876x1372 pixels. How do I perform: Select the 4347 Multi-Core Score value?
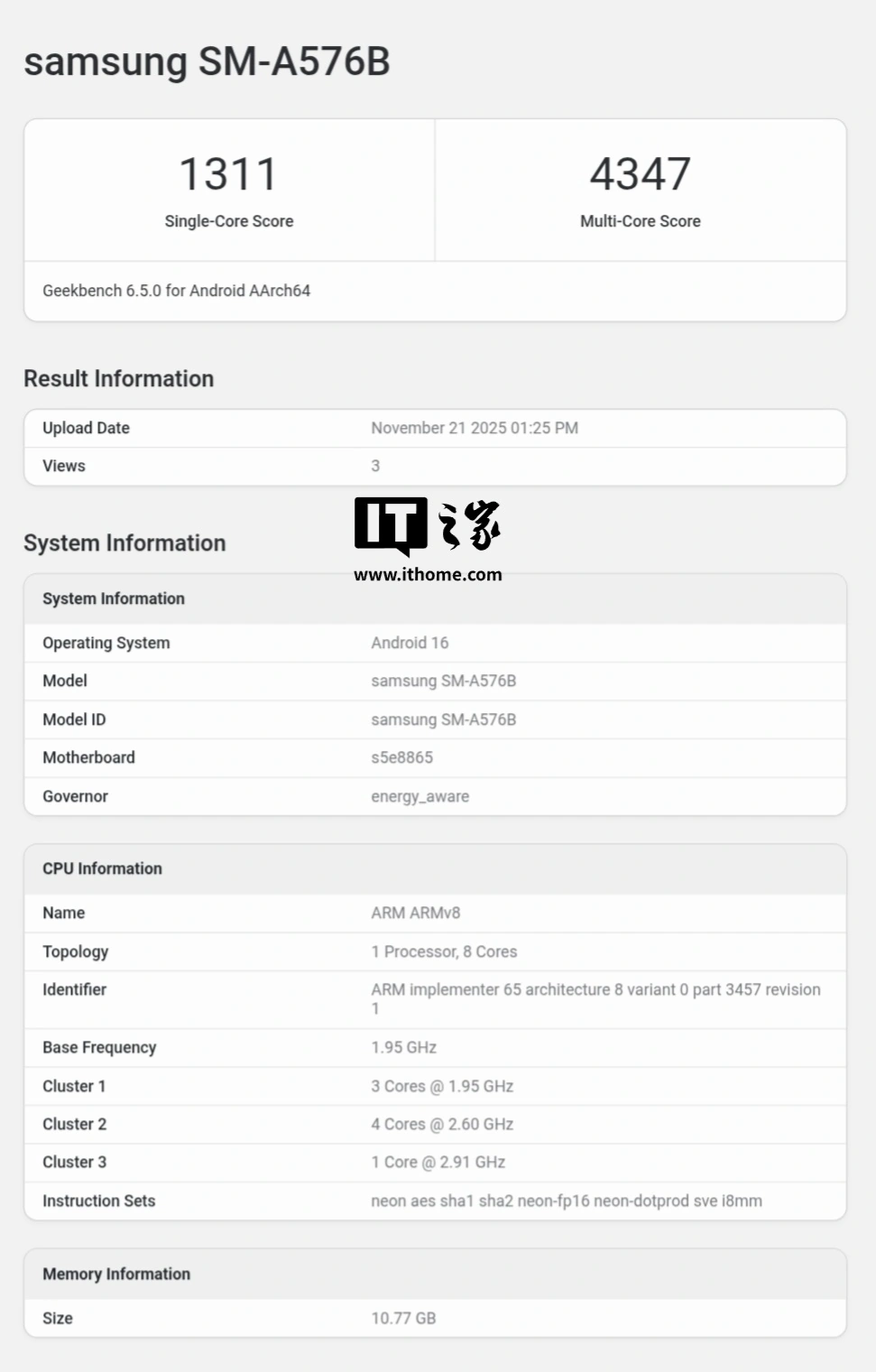click(x=640, y=174)
